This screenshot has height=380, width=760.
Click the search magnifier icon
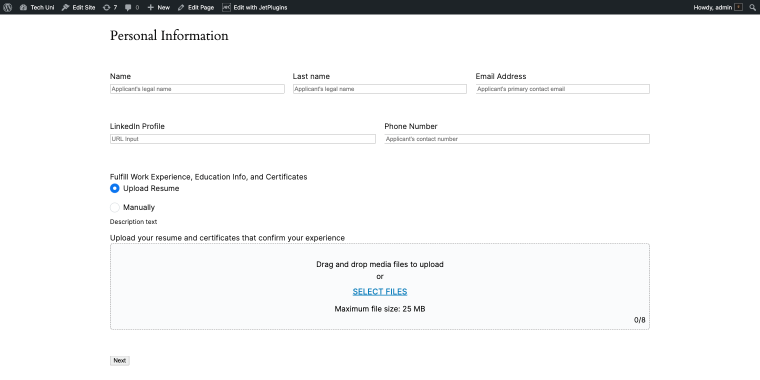pyautogui.click(x=753, y=7)
